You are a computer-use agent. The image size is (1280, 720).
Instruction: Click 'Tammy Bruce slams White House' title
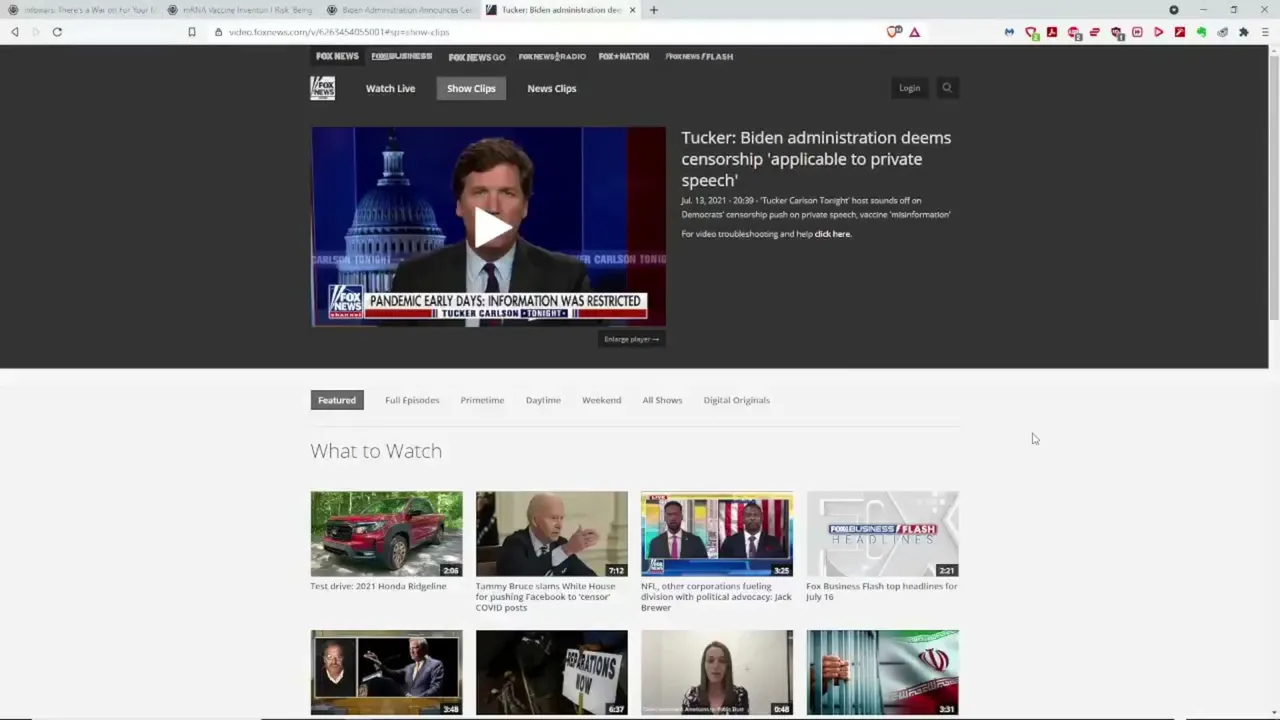[546, 597]
